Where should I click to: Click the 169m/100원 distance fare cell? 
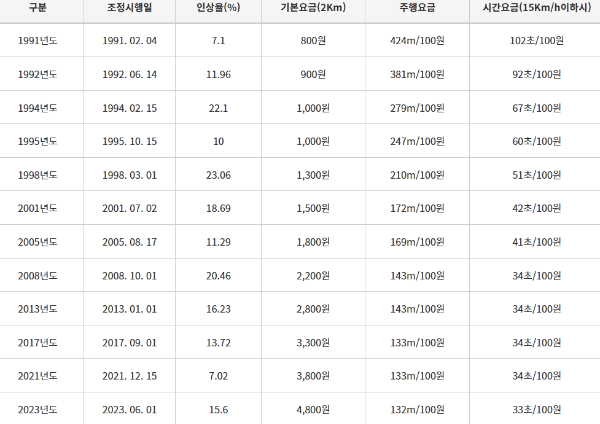417,242
